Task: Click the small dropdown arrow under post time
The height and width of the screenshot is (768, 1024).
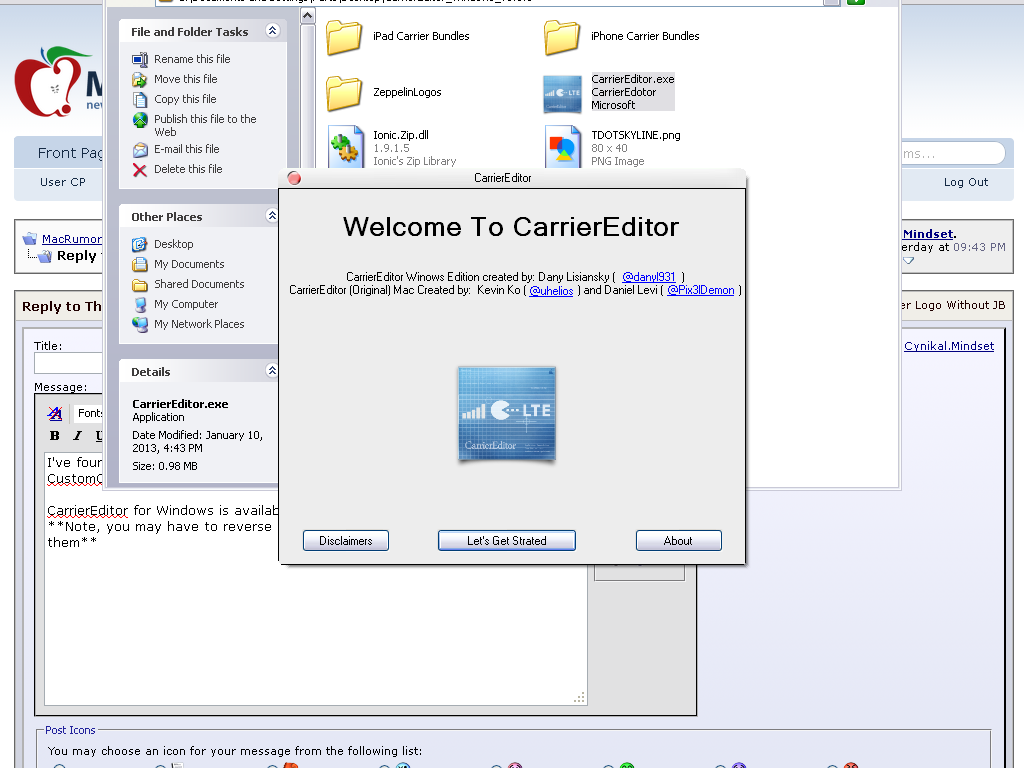Action: click(908, 261)
